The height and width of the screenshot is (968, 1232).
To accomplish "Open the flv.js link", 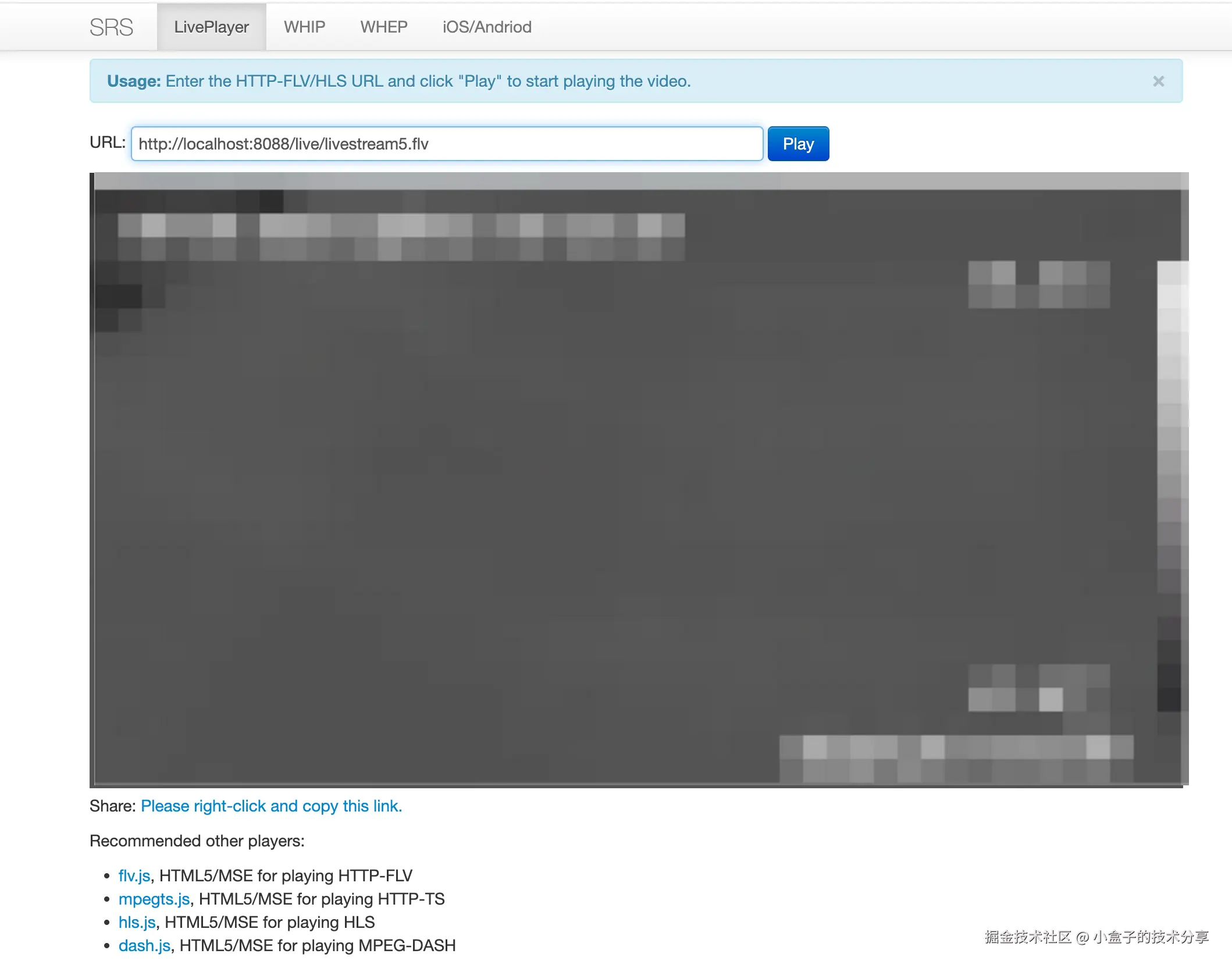I will 134,876.
